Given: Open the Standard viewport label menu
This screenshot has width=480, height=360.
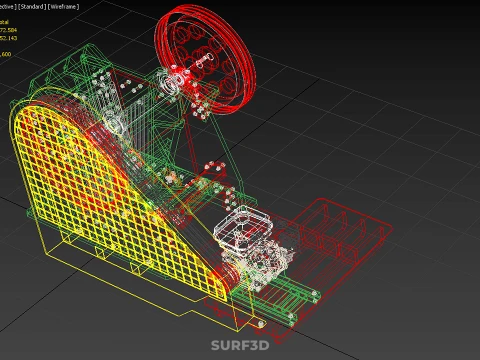Looking at the screenshot, I should tap(32, 7).
